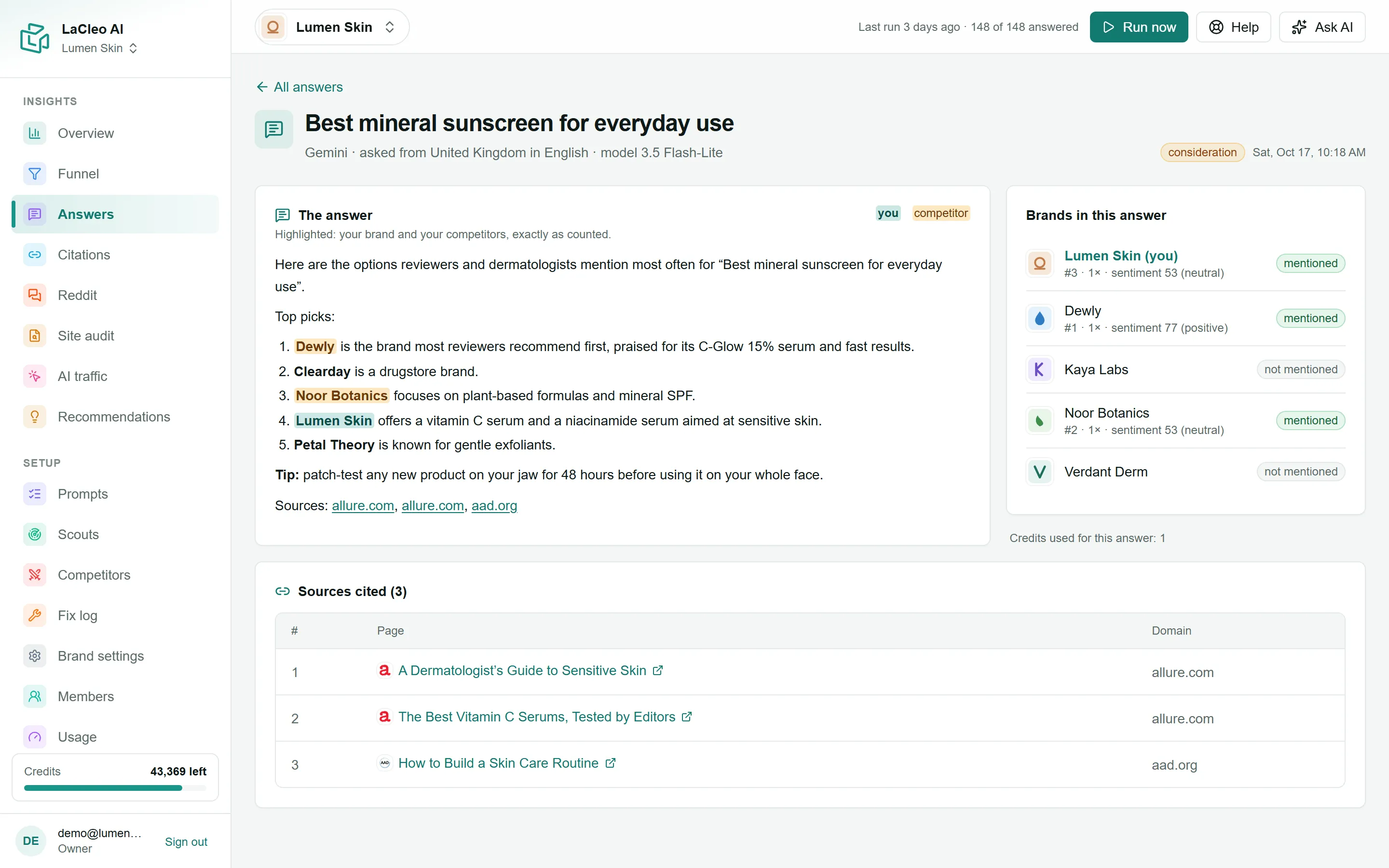Click the Ask AI button
The image size is (1389, 868).
click(x=1322, y=27)
